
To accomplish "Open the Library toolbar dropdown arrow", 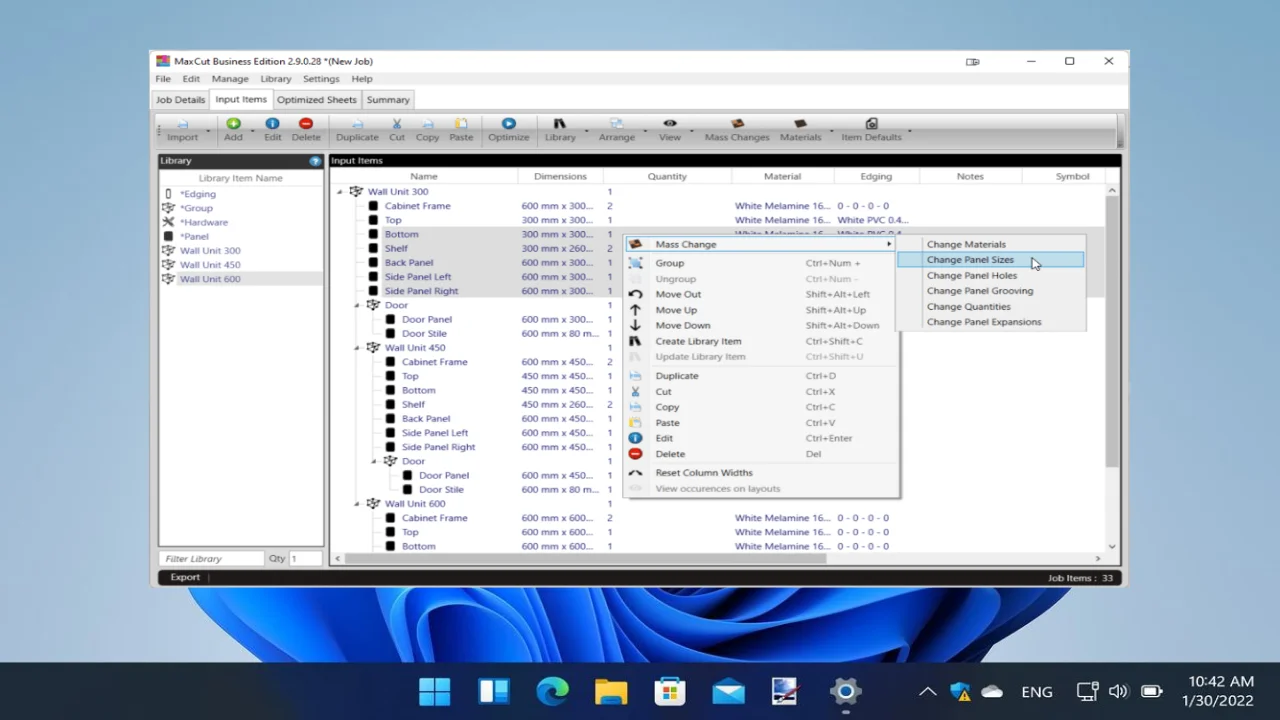I will (585, 130).
